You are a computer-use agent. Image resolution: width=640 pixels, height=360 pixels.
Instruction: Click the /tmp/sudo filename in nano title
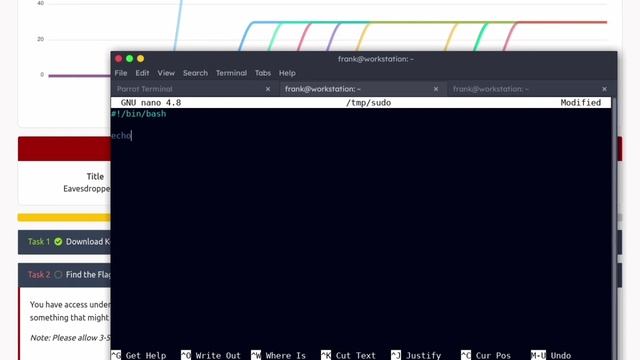[368, 103]
